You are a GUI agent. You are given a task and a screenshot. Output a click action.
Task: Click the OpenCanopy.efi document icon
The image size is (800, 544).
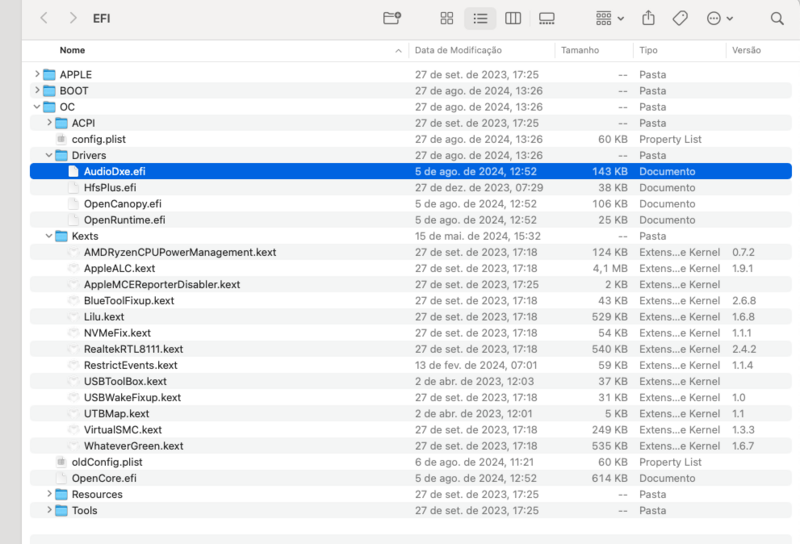(73, 204)
